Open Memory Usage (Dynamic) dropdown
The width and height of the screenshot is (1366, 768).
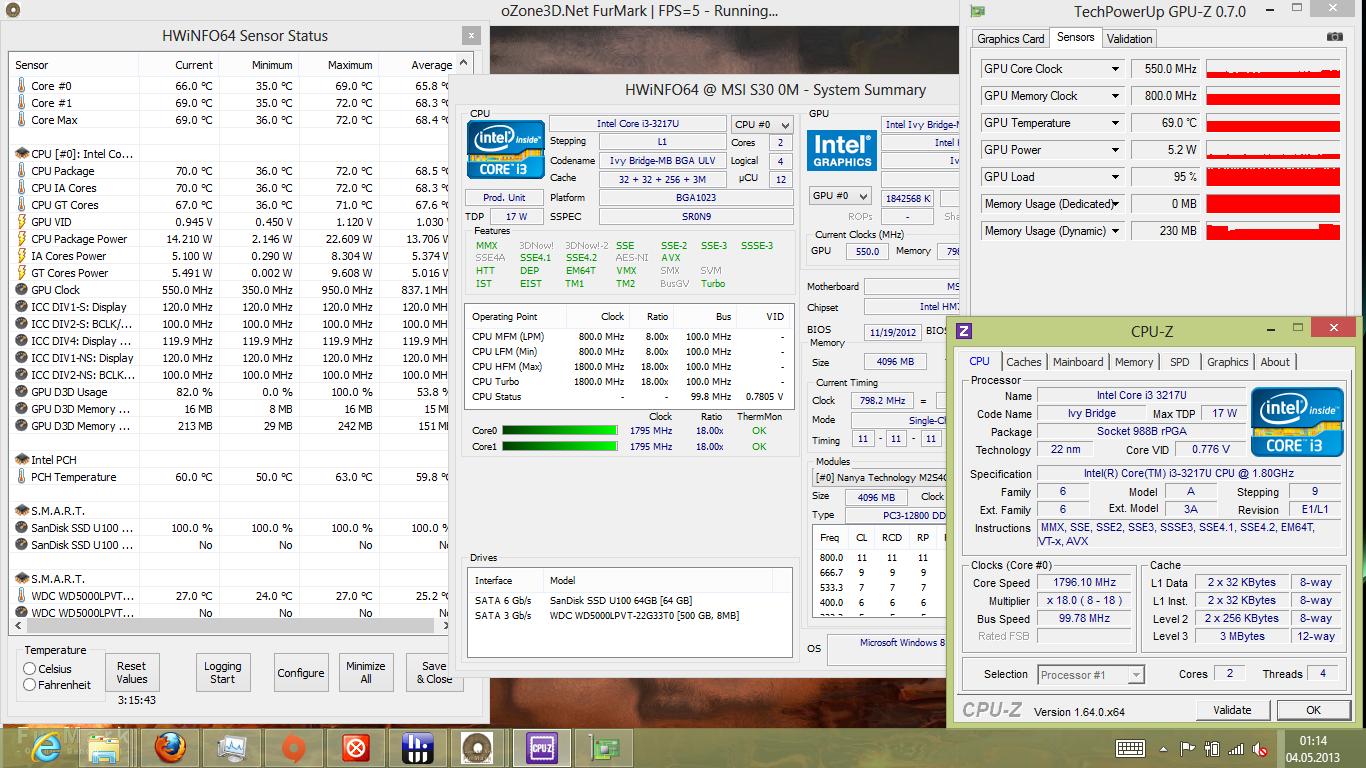pos(1116,231)
